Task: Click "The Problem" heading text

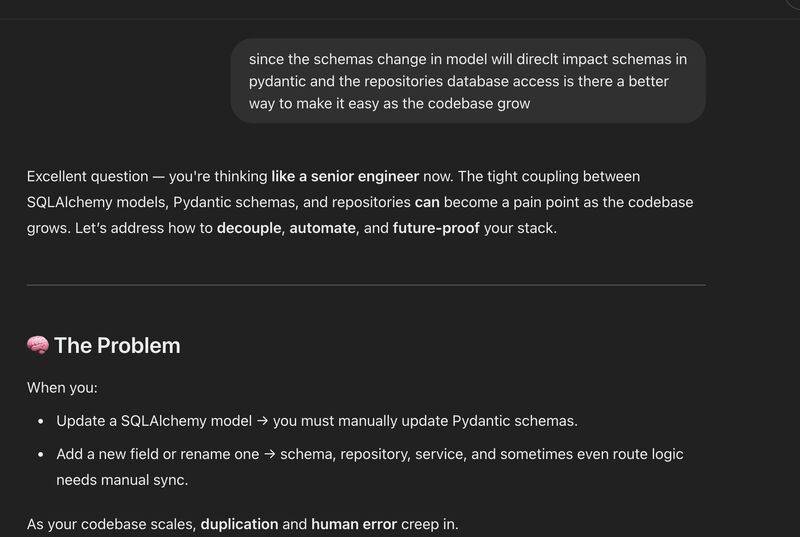Action: (x=117, y=345)
